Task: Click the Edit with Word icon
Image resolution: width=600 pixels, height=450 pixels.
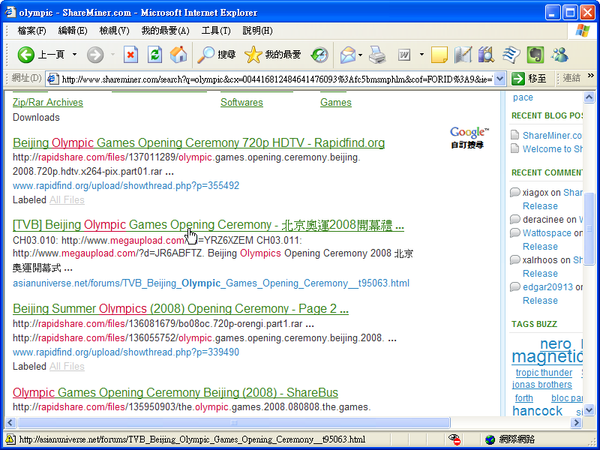Action: coord(404,55)
